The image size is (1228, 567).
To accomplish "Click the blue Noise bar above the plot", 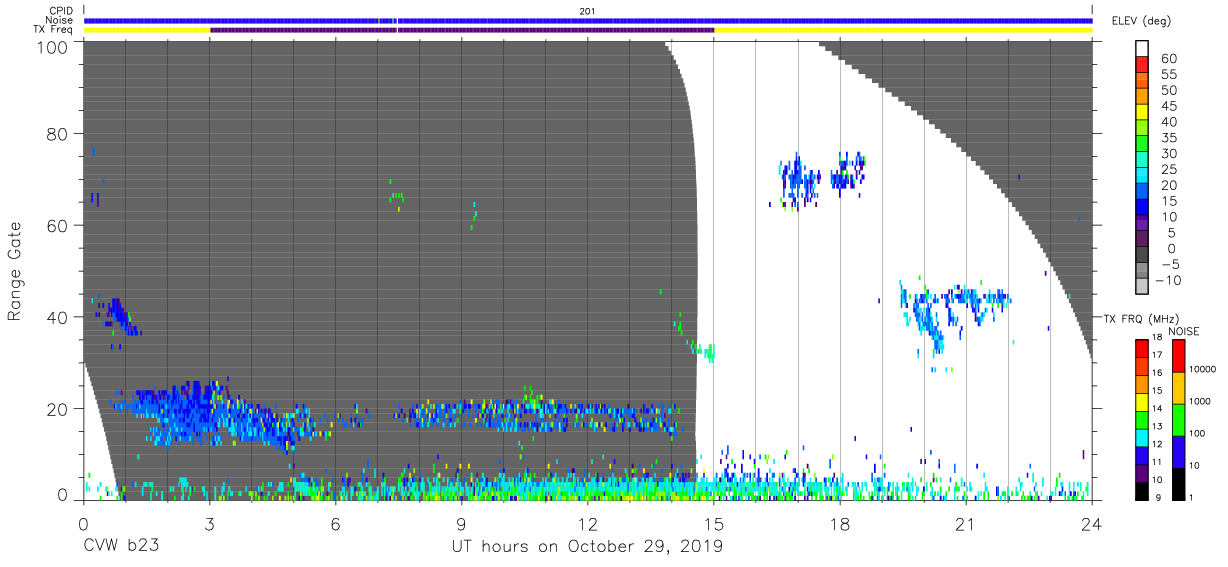I will coord(588,20).
